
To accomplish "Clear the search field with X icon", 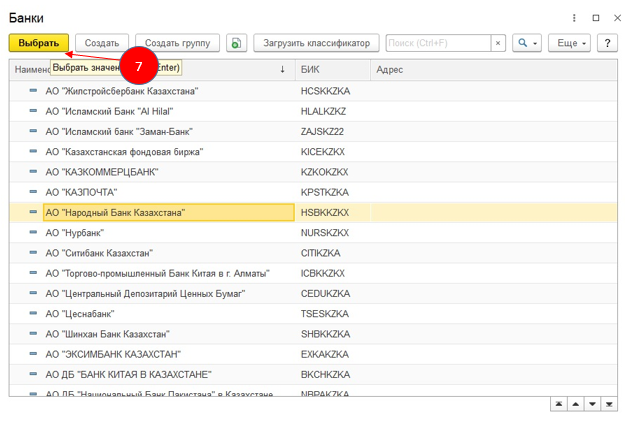I will pyautogui.click(x=498, y=43).
